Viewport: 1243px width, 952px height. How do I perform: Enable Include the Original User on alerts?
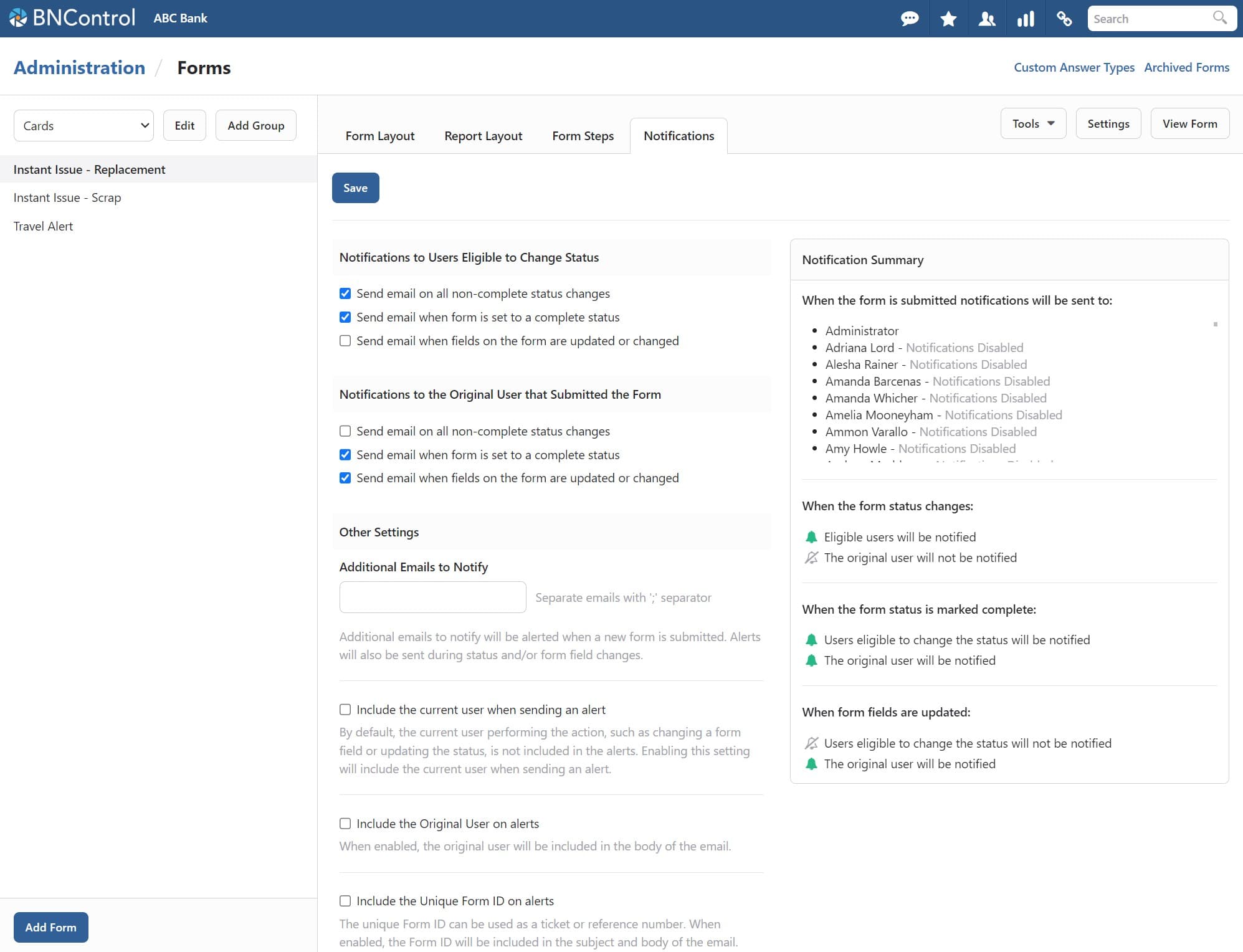pyautogui.click(x=345, y=823)
